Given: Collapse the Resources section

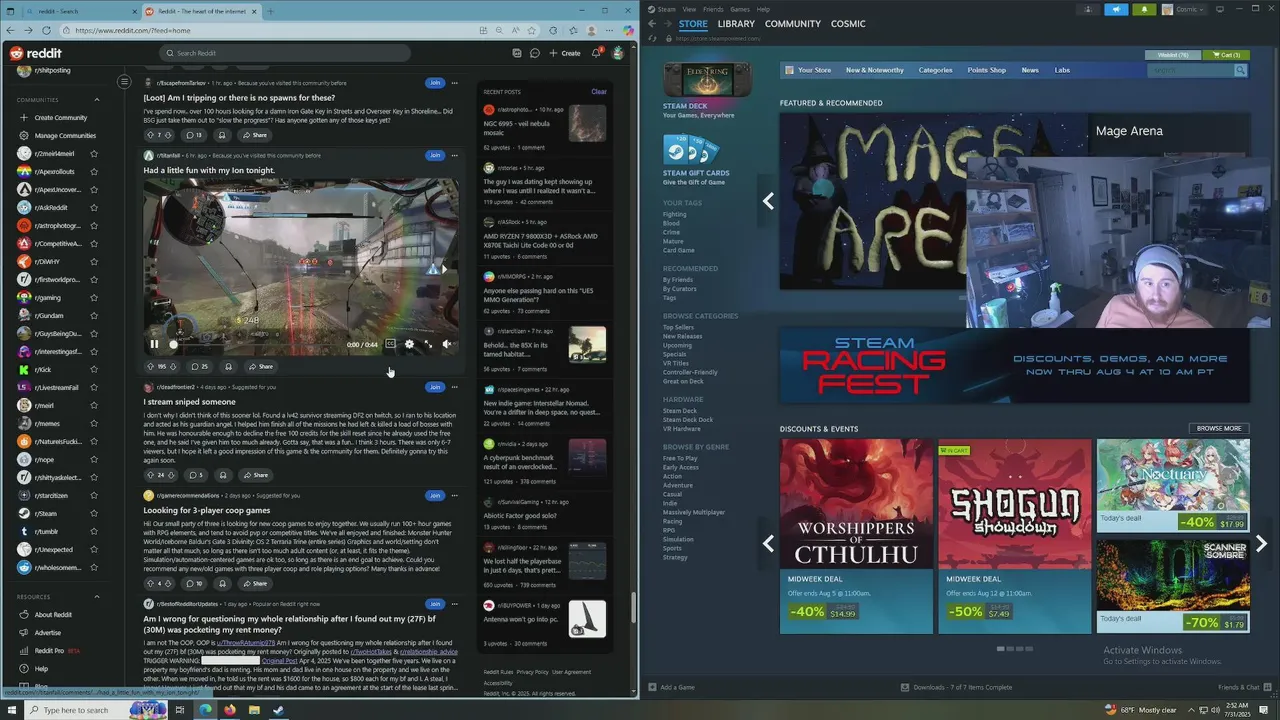Looking at the screenshot, I should click(97, 597).
